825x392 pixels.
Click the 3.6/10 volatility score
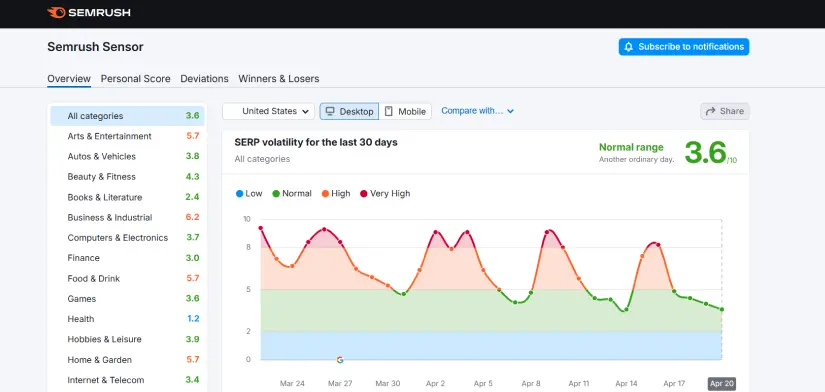[x=711, y=153]
